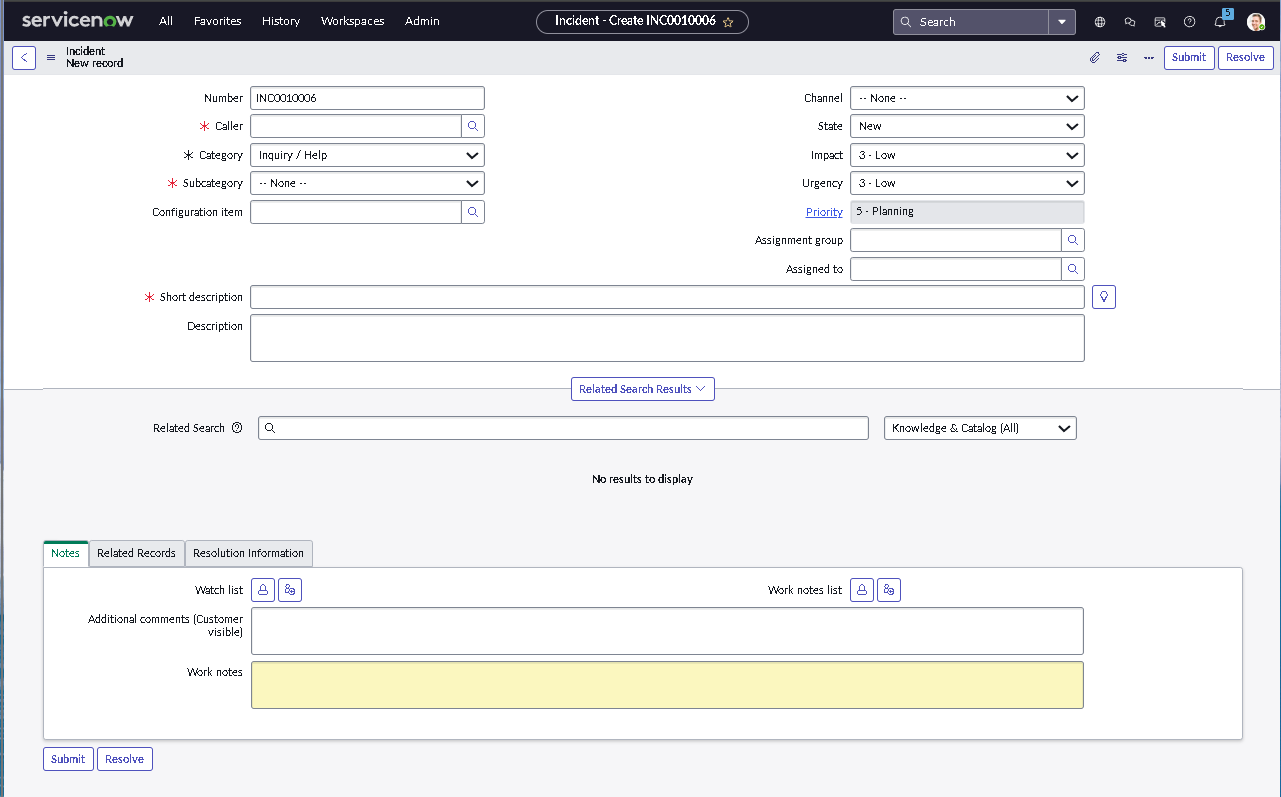Open the Workspaces menu

(x=352, y=21)
